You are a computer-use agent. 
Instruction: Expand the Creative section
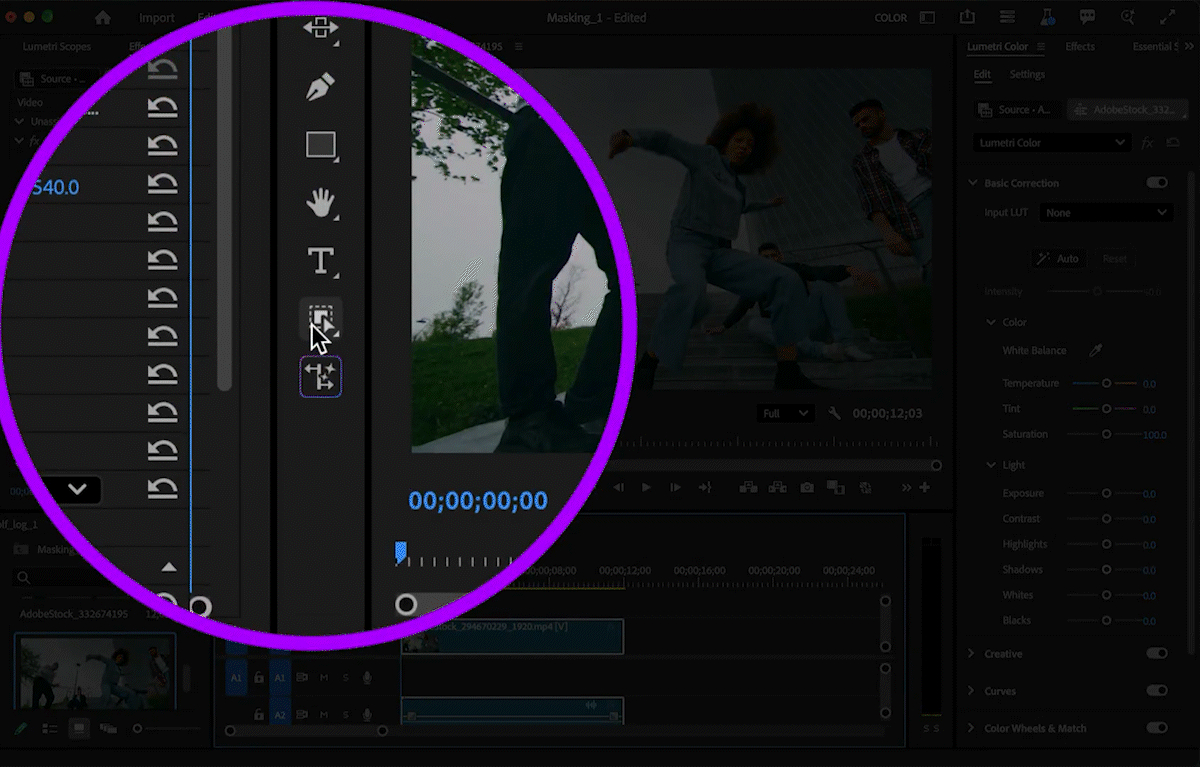point(972,654)
